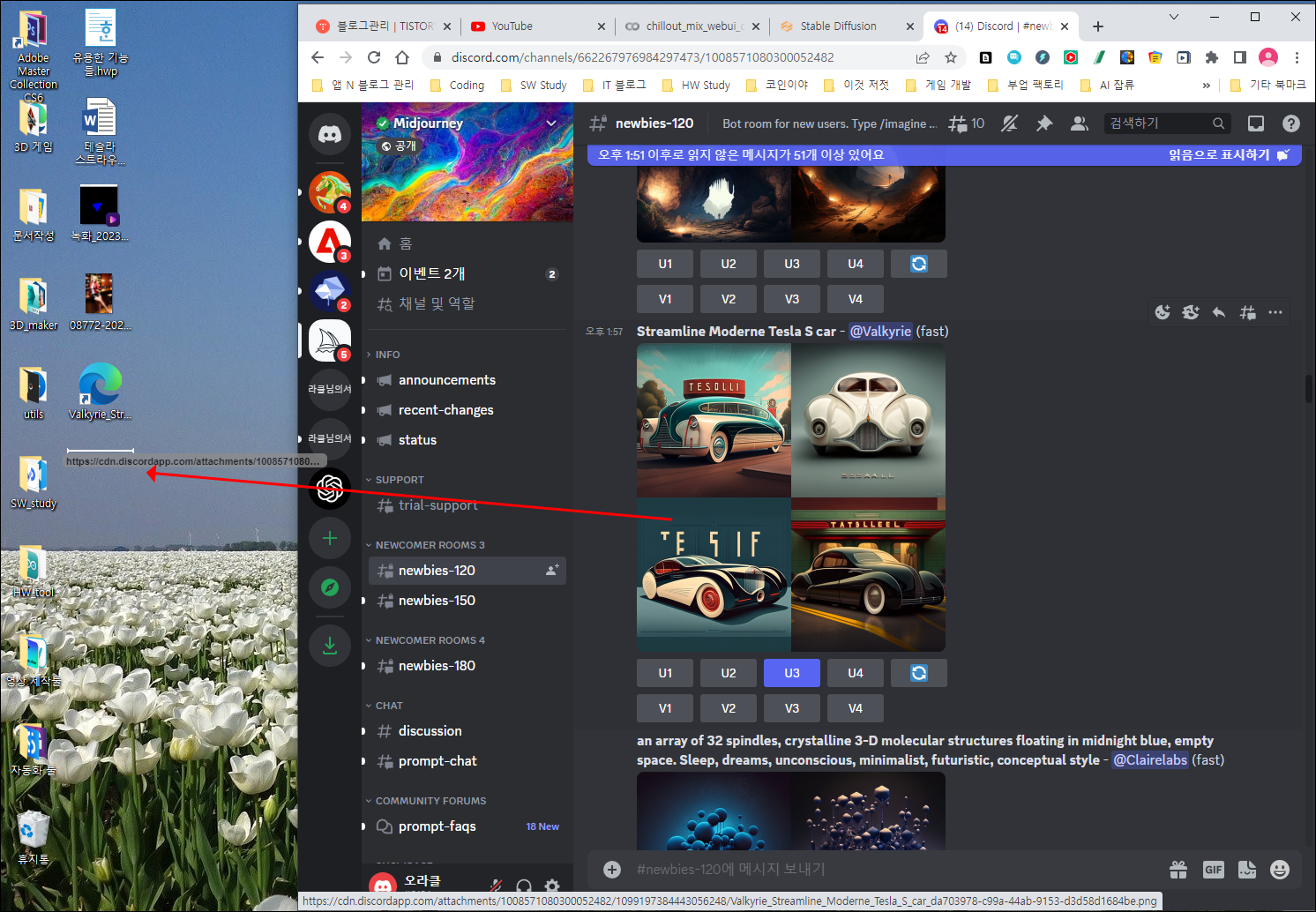
Task: Click Reply arrow icon on hovered message
Action: point(1219,312)
